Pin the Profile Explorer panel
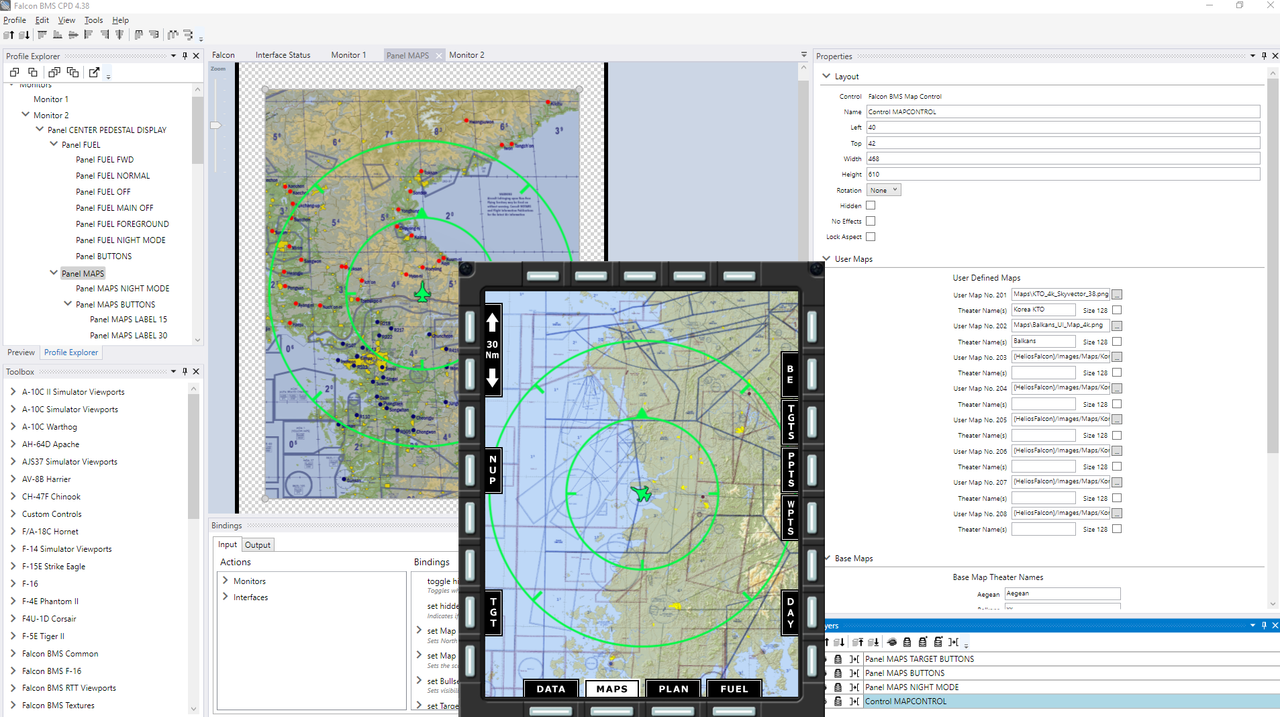The width and height of the screenshot is (1280, 717). click(x=185, y=56)
